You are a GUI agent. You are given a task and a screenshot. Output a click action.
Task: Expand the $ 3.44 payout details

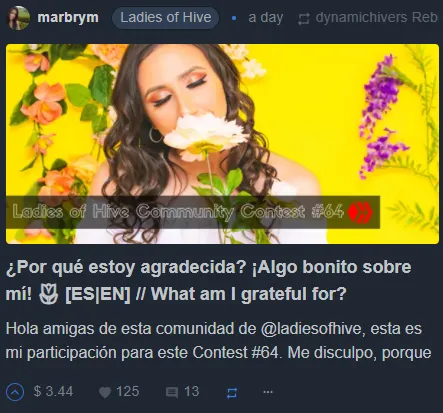(x=53, y=392)
